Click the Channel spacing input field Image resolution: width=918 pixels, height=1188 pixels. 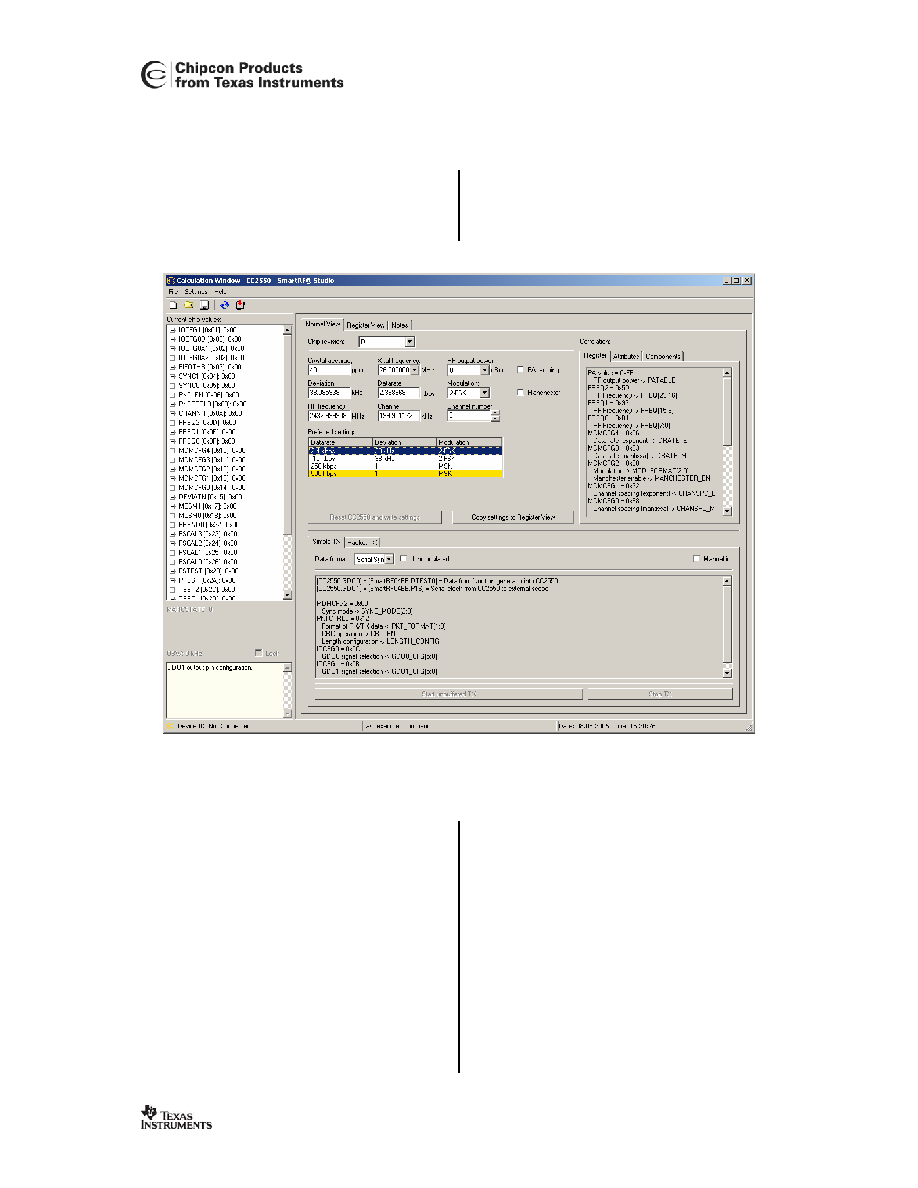point(398,416)
